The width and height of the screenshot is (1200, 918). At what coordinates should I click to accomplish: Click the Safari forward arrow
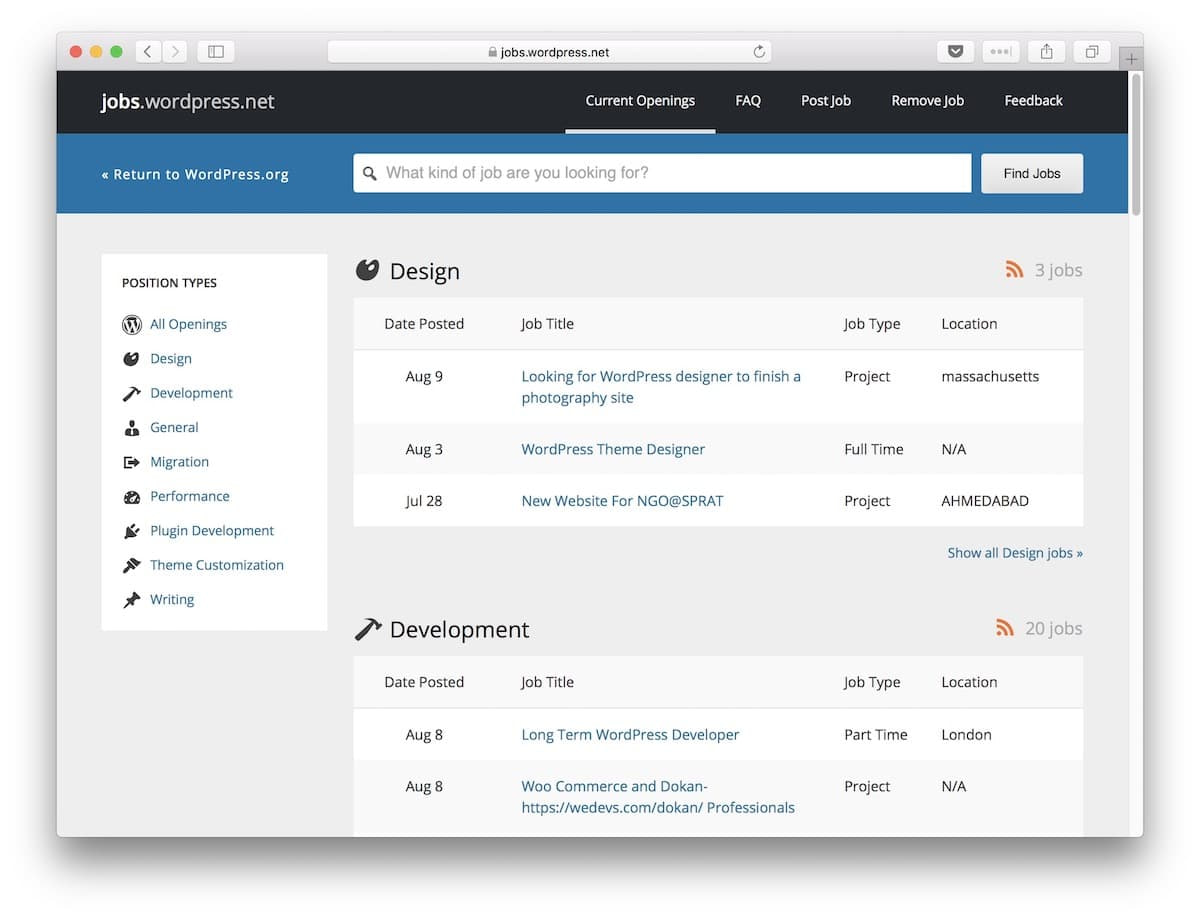click(175, 51)
